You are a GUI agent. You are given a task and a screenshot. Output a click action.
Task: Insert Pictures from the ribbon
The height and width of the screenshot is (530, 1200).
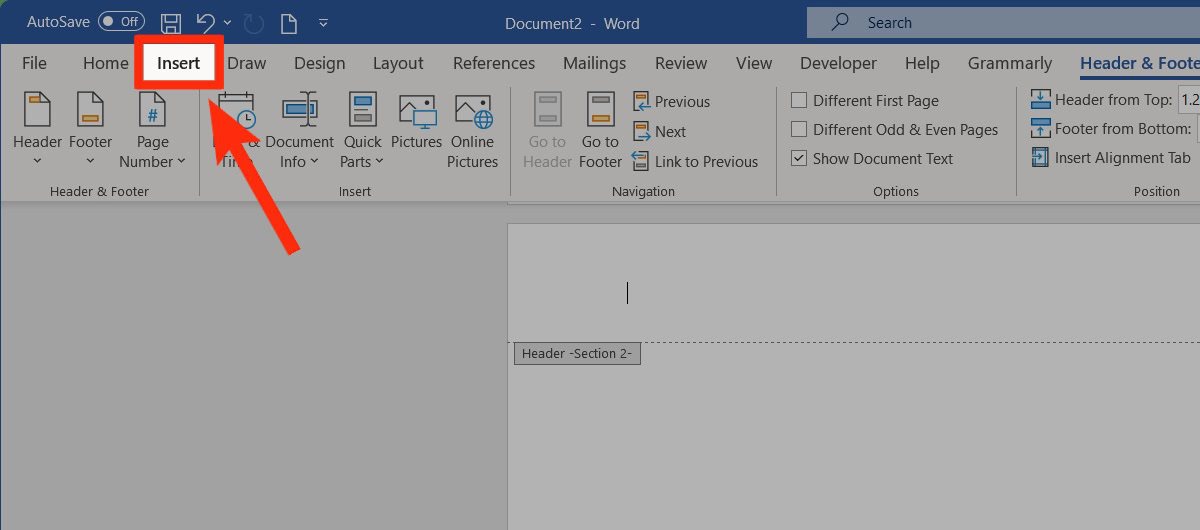[416, 130]
